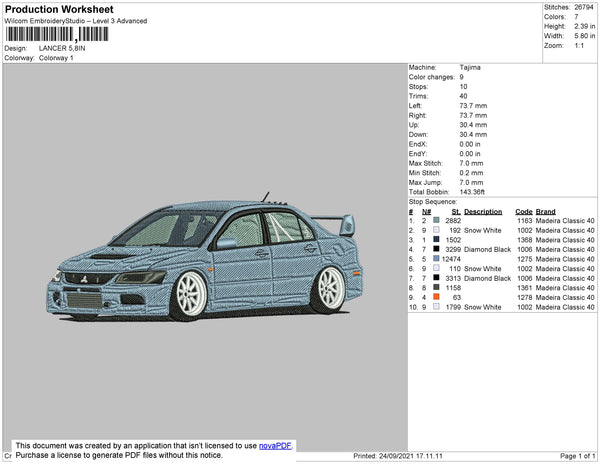The width and height of the screenshot is (600, 464).
Task: Click 'Madeira Classic 40' brand in row 9
Action: pyautogui.click(x=565, y=297)
